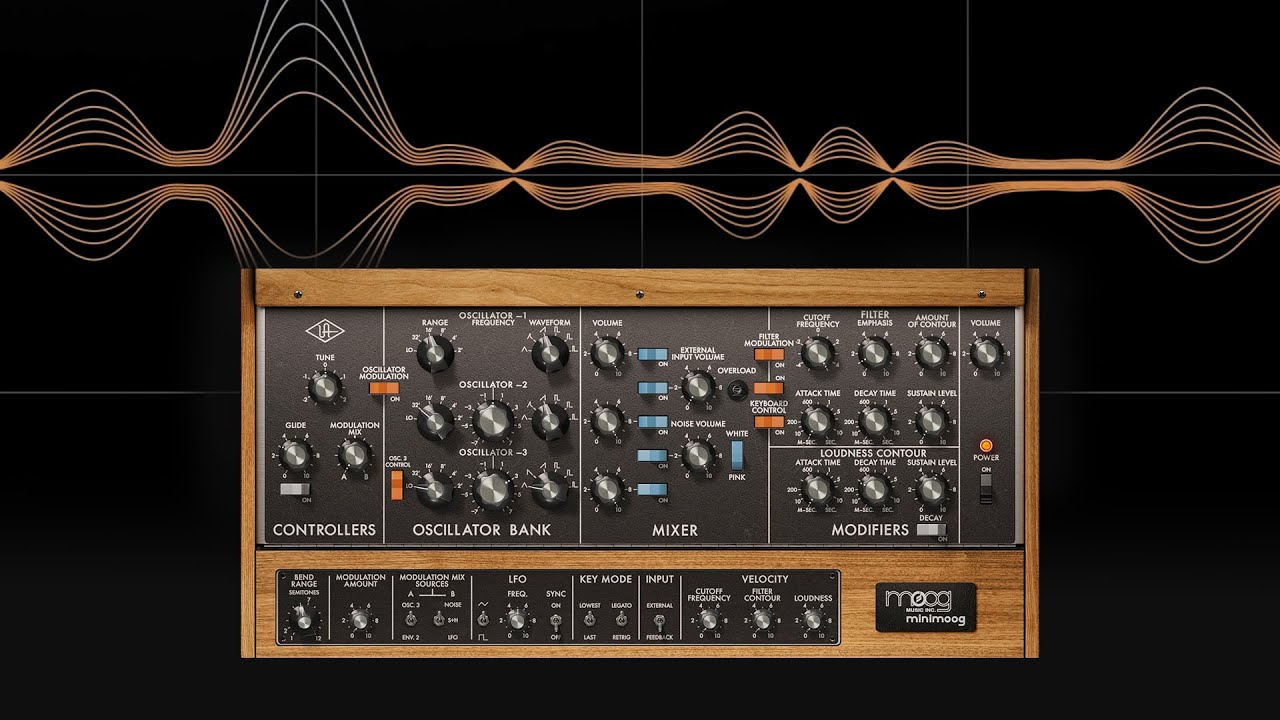
Task: Click the Velocity Cutoff Frequency knob
Action: (x=708, y=621)
